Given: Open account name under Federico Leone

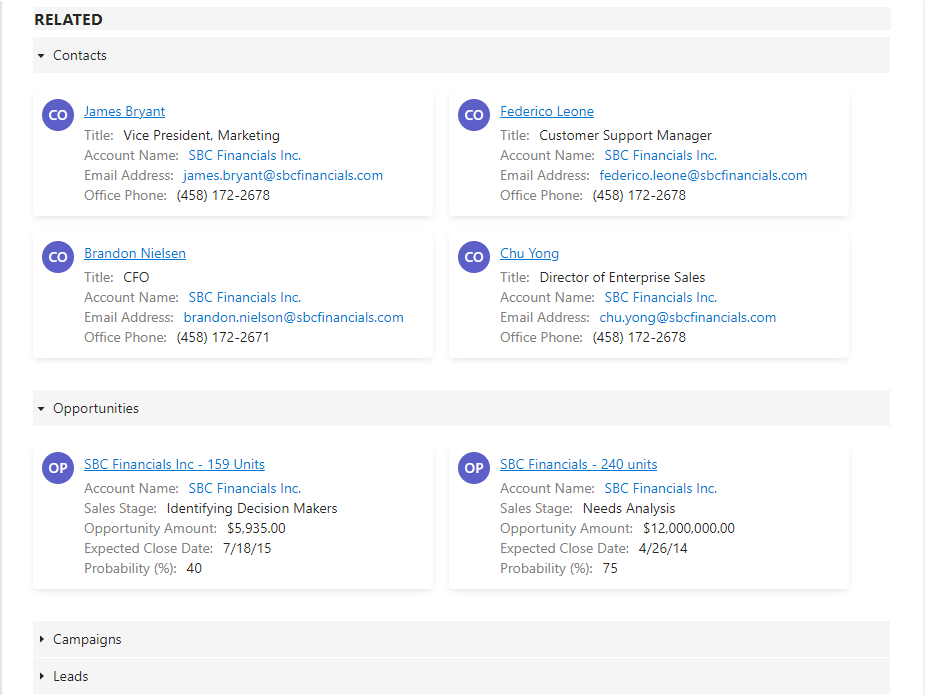Looking at the screenshot, I should point(660,156).
